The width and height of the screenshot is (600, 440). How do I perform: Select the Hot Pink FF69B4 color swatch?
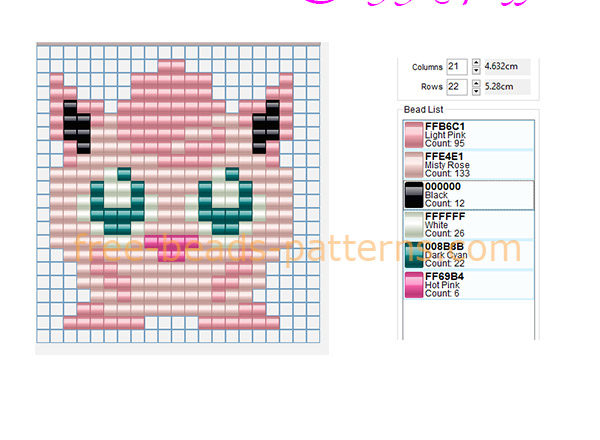tap(414, 285)
